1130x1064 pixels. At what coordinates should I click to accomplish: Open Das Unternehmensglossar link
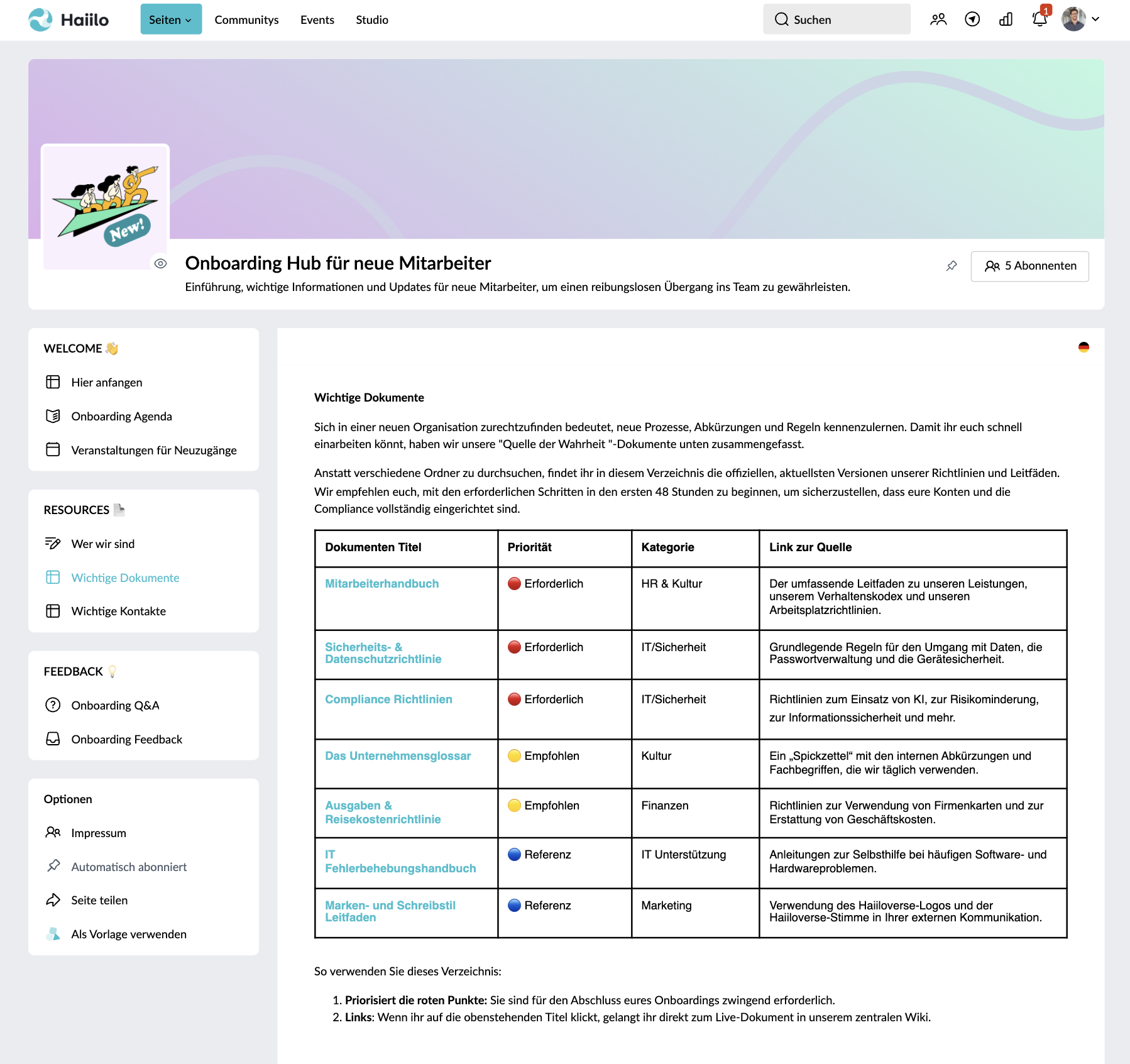click(398, 755)
